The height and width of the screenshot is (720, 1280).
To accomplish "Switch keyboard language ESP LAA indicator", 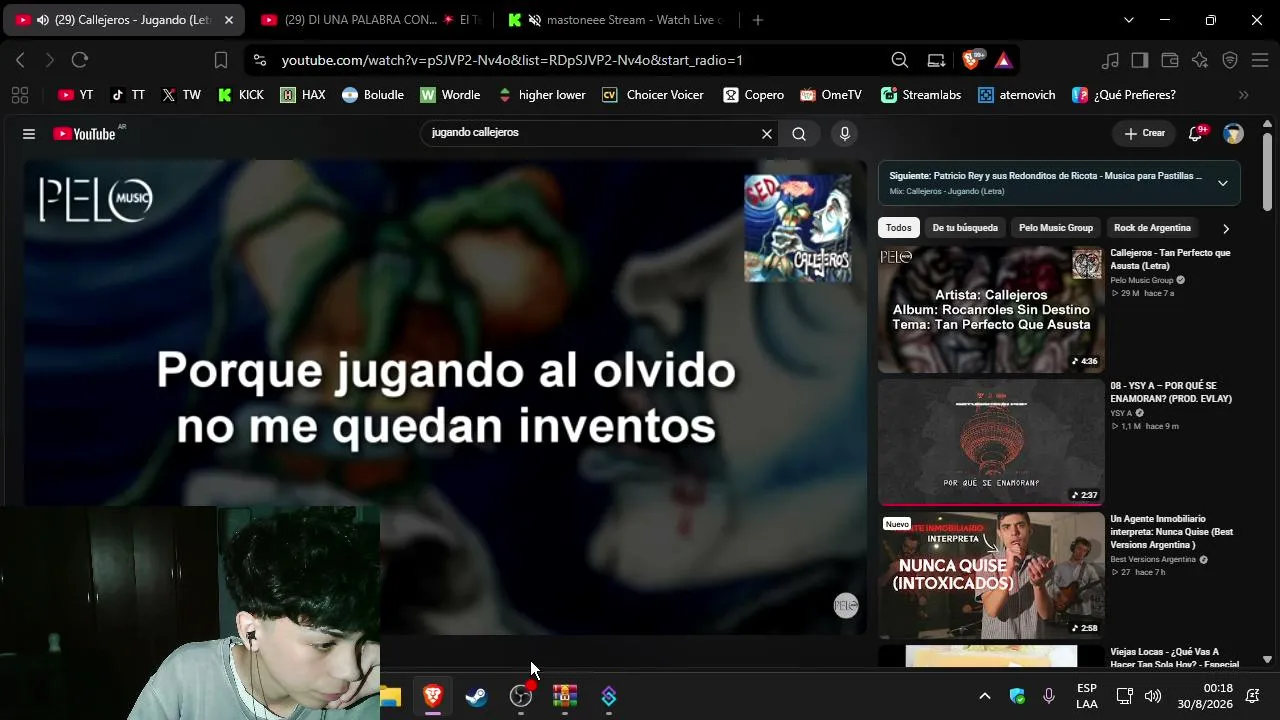I will (1087, 696).
